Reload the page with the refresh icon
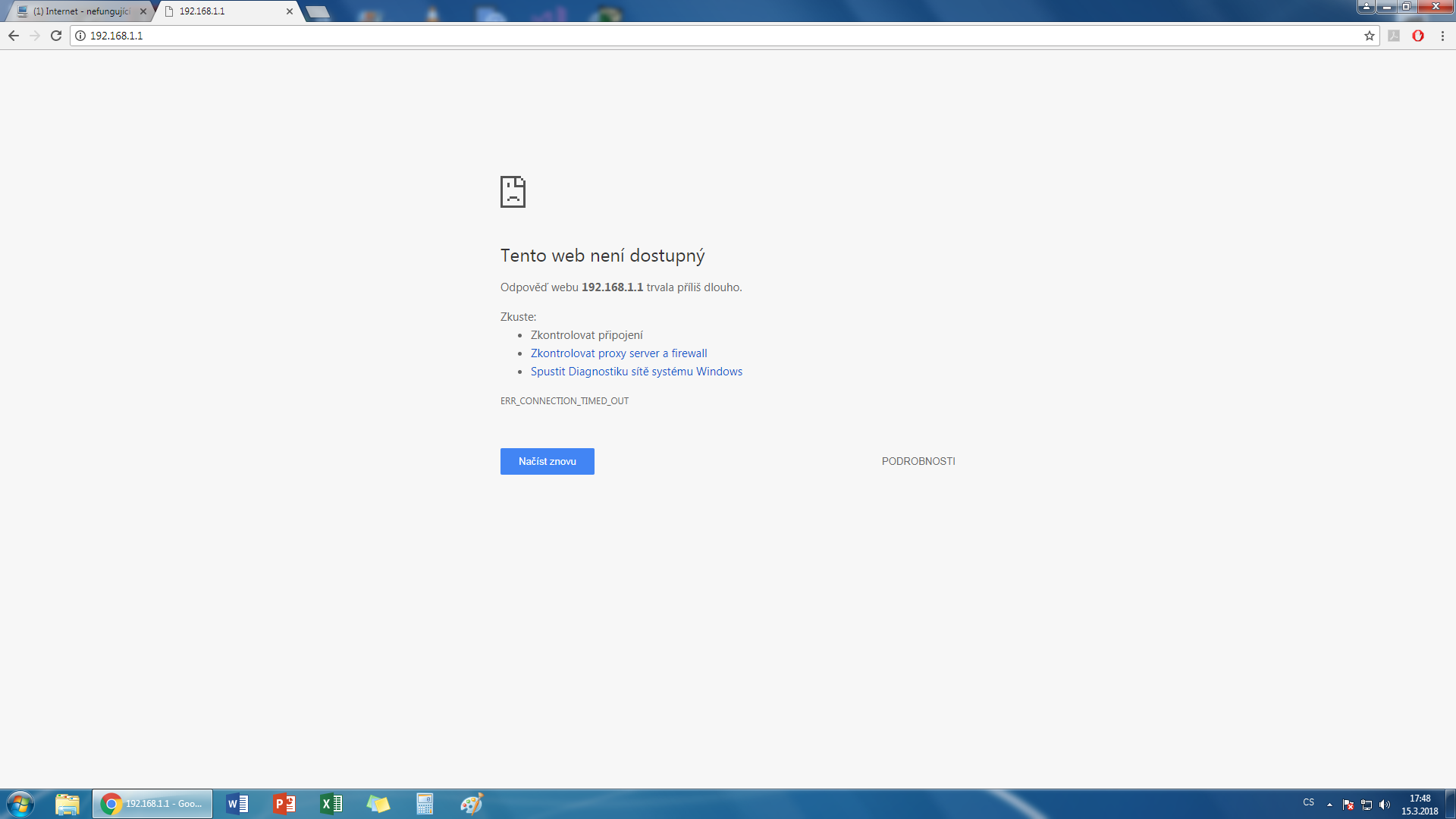The image size is (1456, 819). [56, 36]
